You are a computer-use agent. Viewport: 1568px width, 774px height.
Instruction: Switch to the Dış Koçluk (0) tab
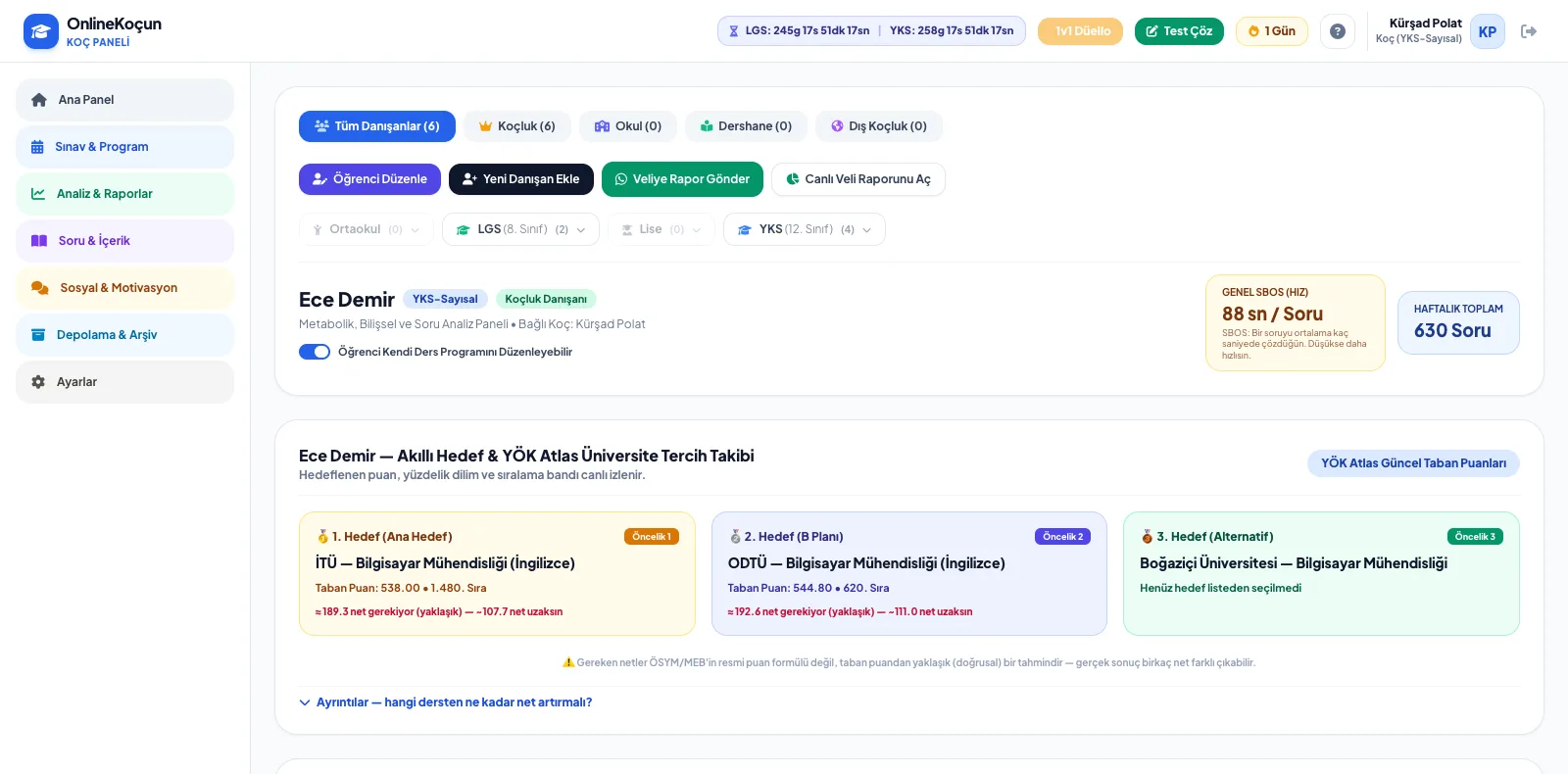click(x=879, y=126)
